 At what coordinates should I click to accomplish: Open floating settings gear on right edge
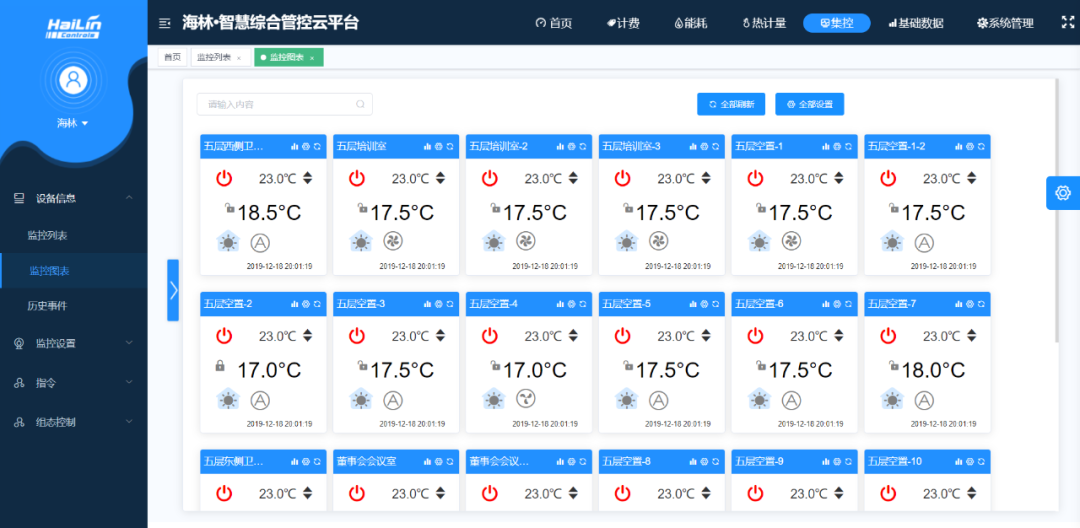pyautogui.click(x=1062, y=192)
